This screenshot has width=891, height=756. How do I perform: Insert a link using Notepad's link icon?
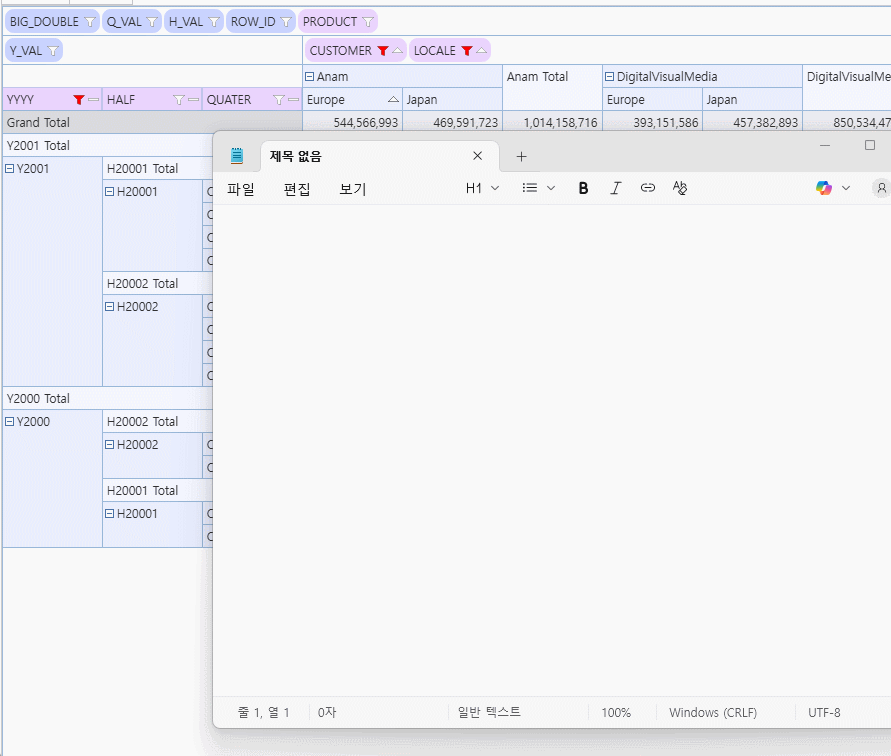point(648,188)
